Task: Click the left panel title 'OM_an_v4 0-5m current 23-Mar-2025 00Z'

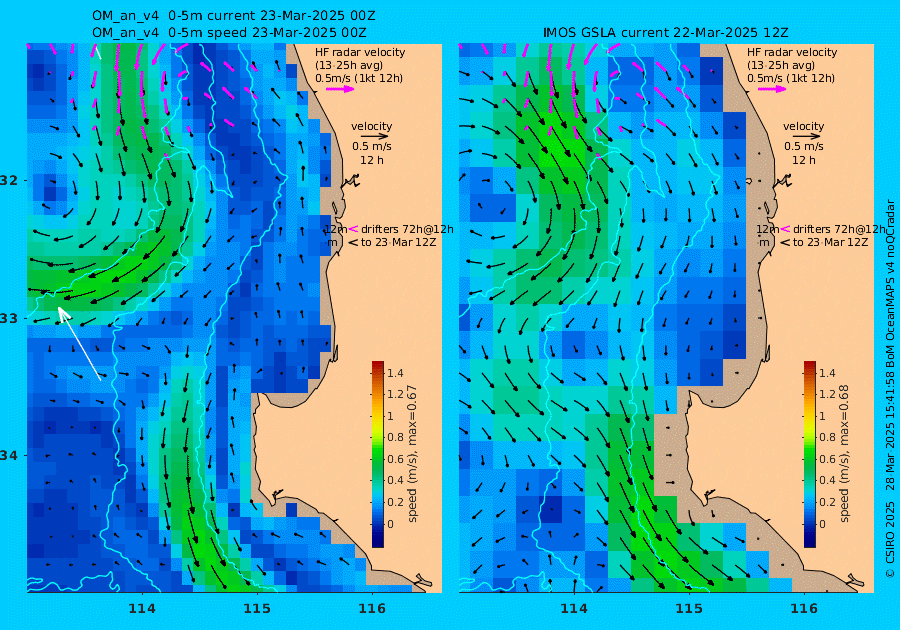Action: coord(234,16)
